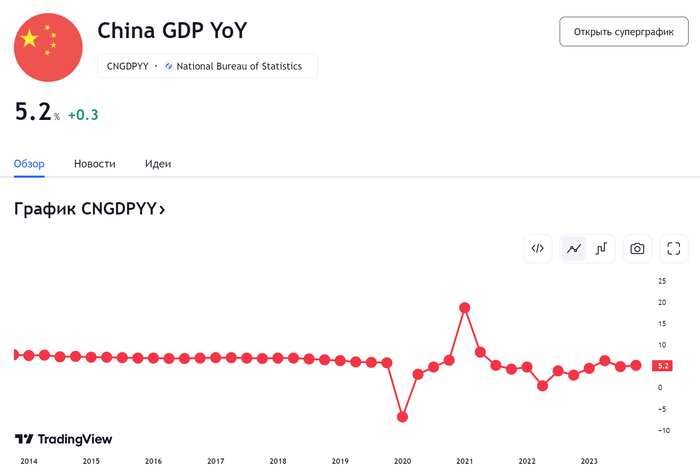Click the CNGDPYY ticker label
Image resolution: width=700 pixels, height=474 pixels.
(x=128, y=67)
